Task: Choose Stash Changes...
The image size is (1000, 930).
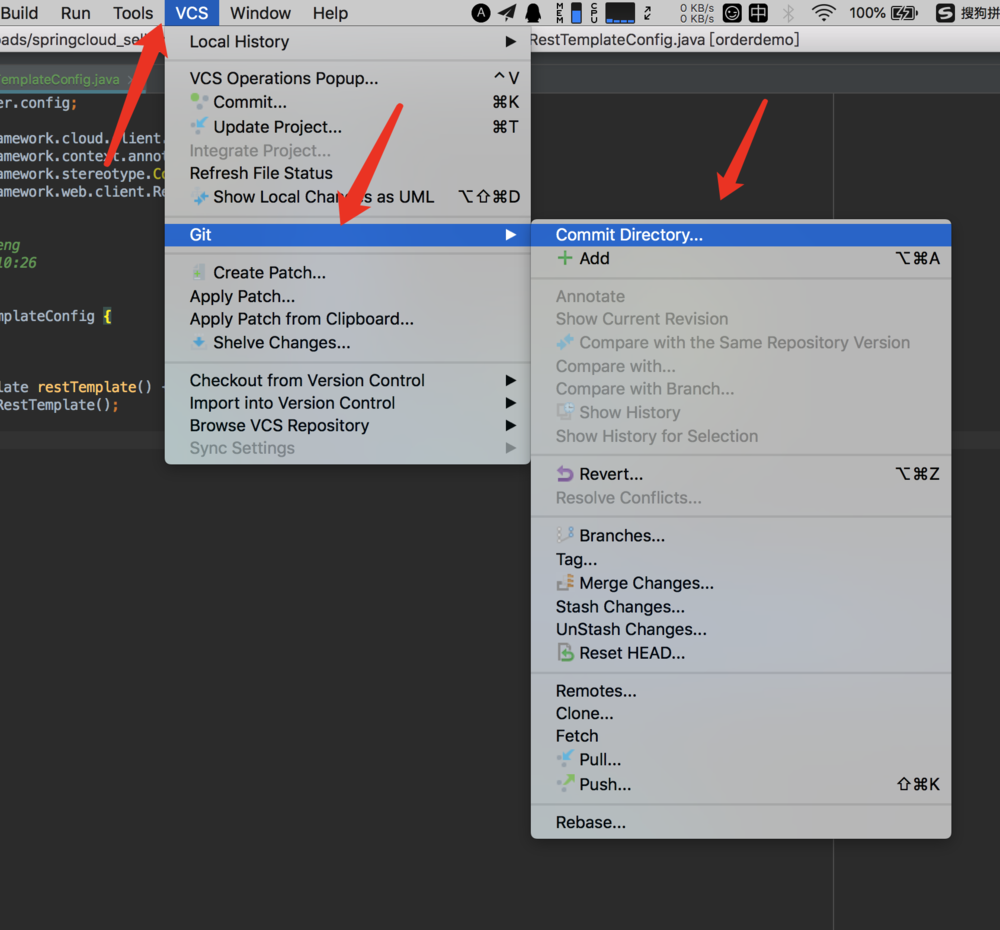Action: (741, 607)
